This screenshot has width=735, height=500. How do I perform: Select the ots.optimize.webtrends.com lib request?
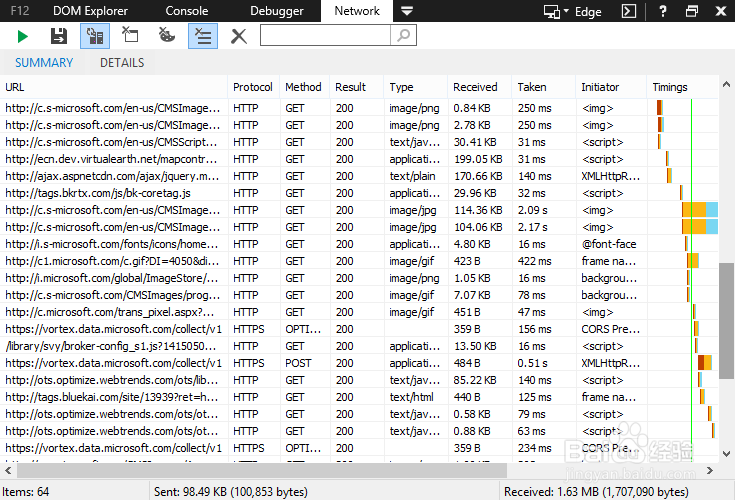click(x=359, y=380)
